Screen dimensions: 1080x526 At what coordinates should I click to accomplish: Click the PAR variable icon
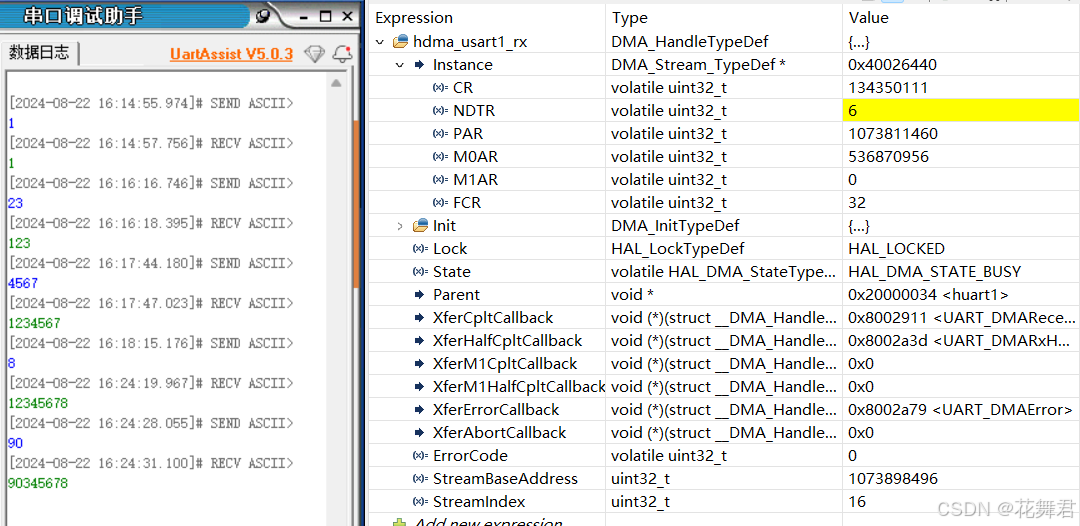coord(441,134)
